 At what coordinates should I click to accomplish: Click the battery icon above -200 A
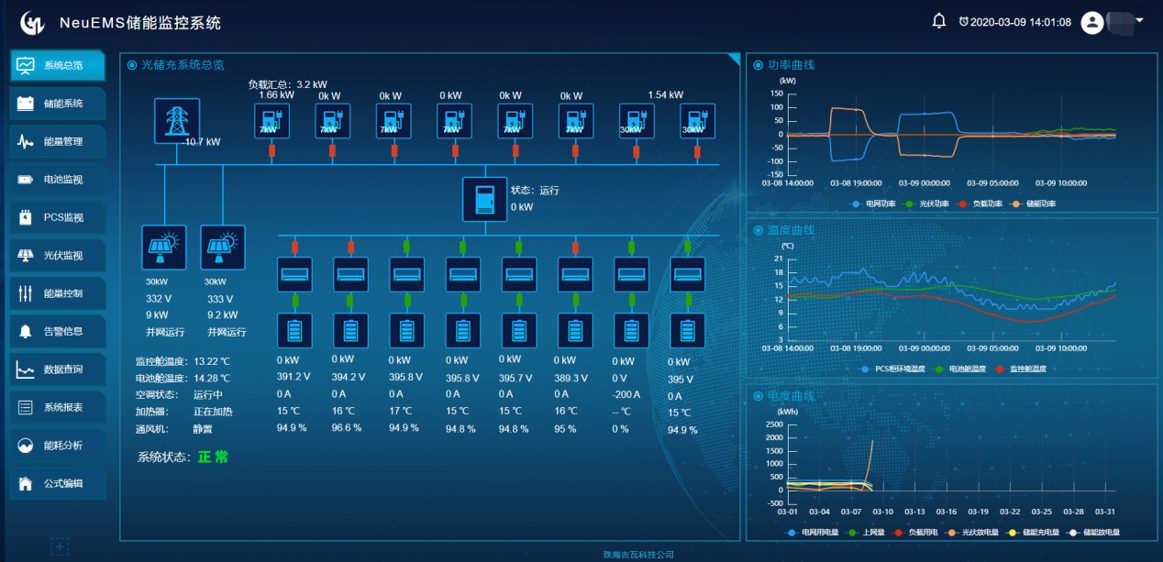pyautogui.click(x=631, y=331)
